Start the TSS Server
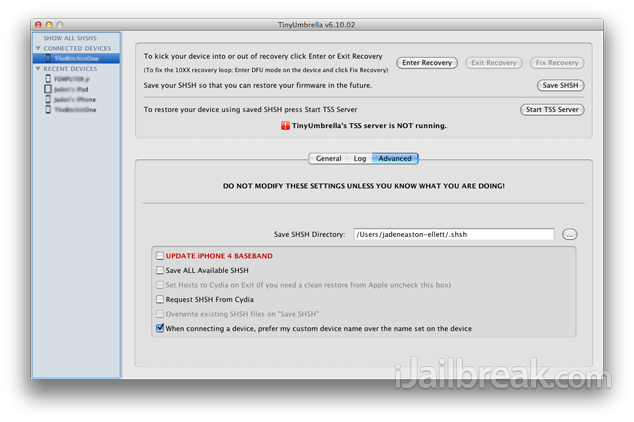Viewport: 634px width, 422px height. point(552,110)
